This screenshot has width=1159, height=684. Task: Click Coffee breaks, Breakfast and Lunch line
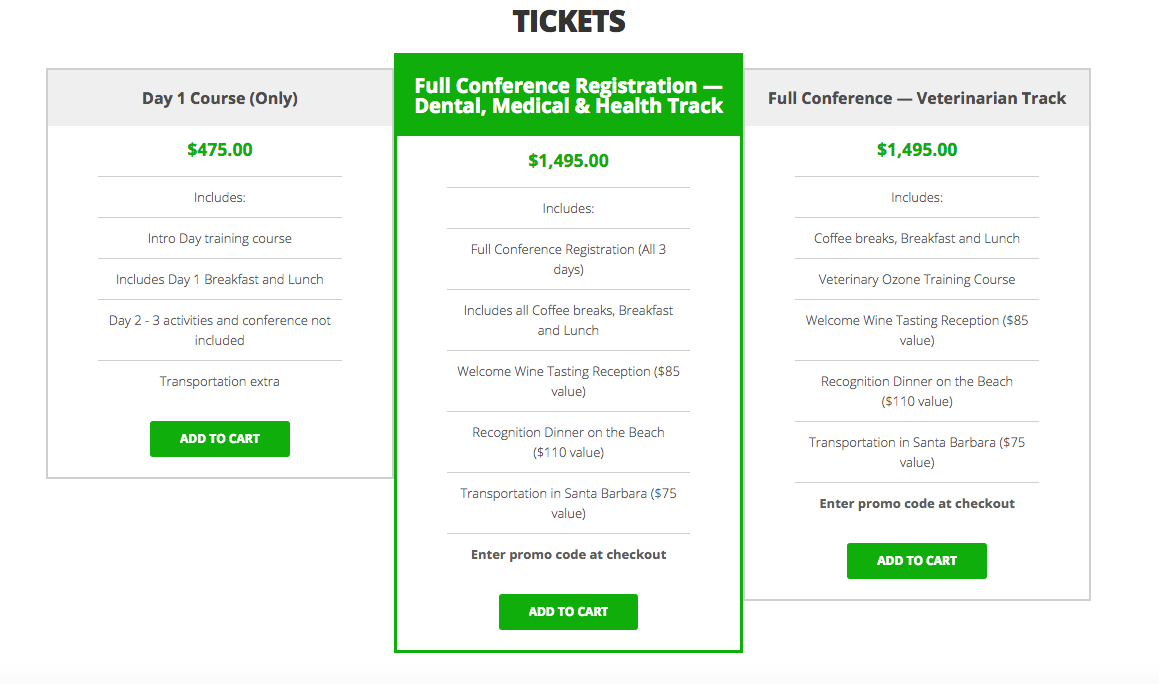[x=917, y=238]
